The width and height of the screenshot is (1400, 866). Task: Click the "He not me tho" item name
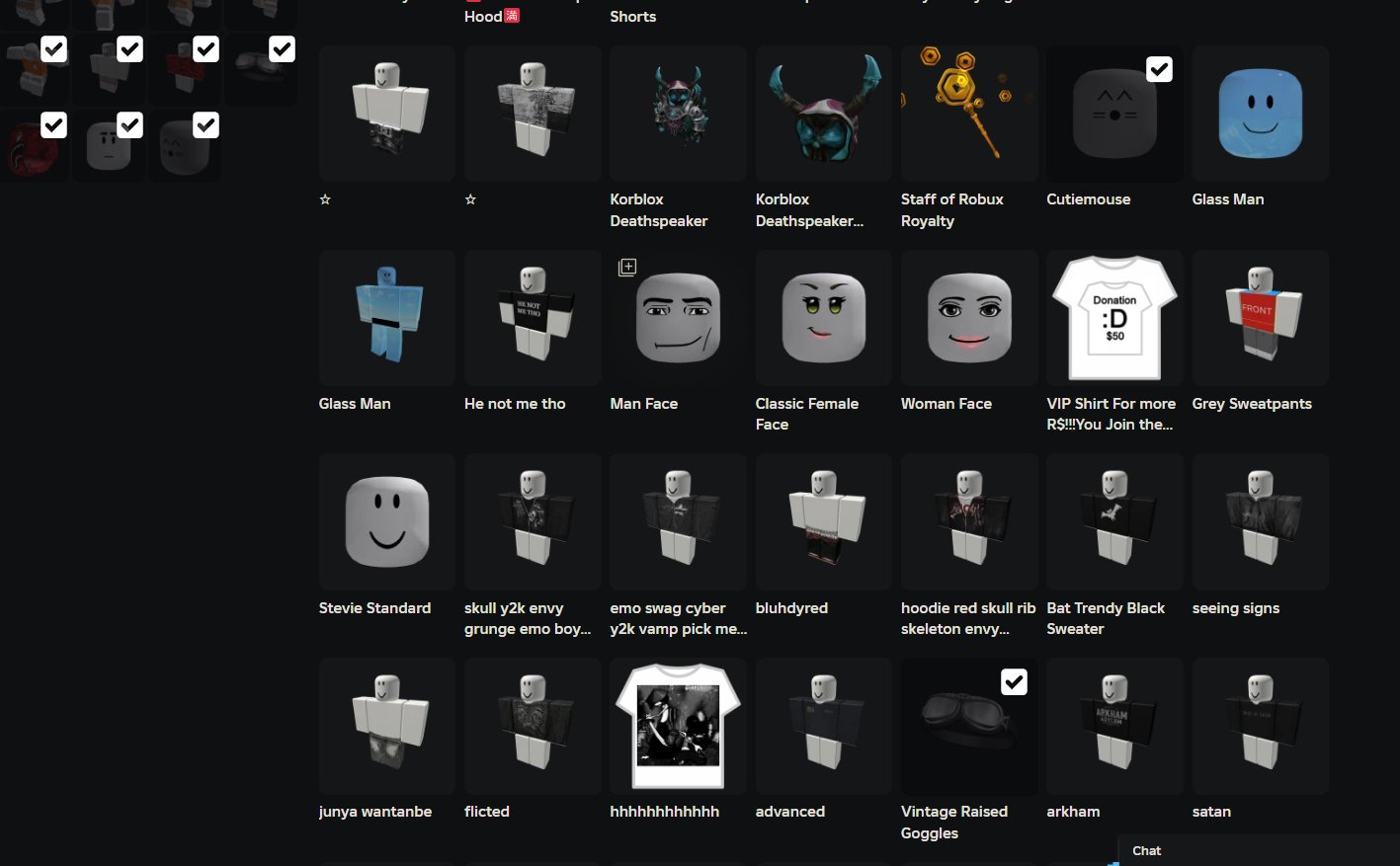[x=515, y=404]
